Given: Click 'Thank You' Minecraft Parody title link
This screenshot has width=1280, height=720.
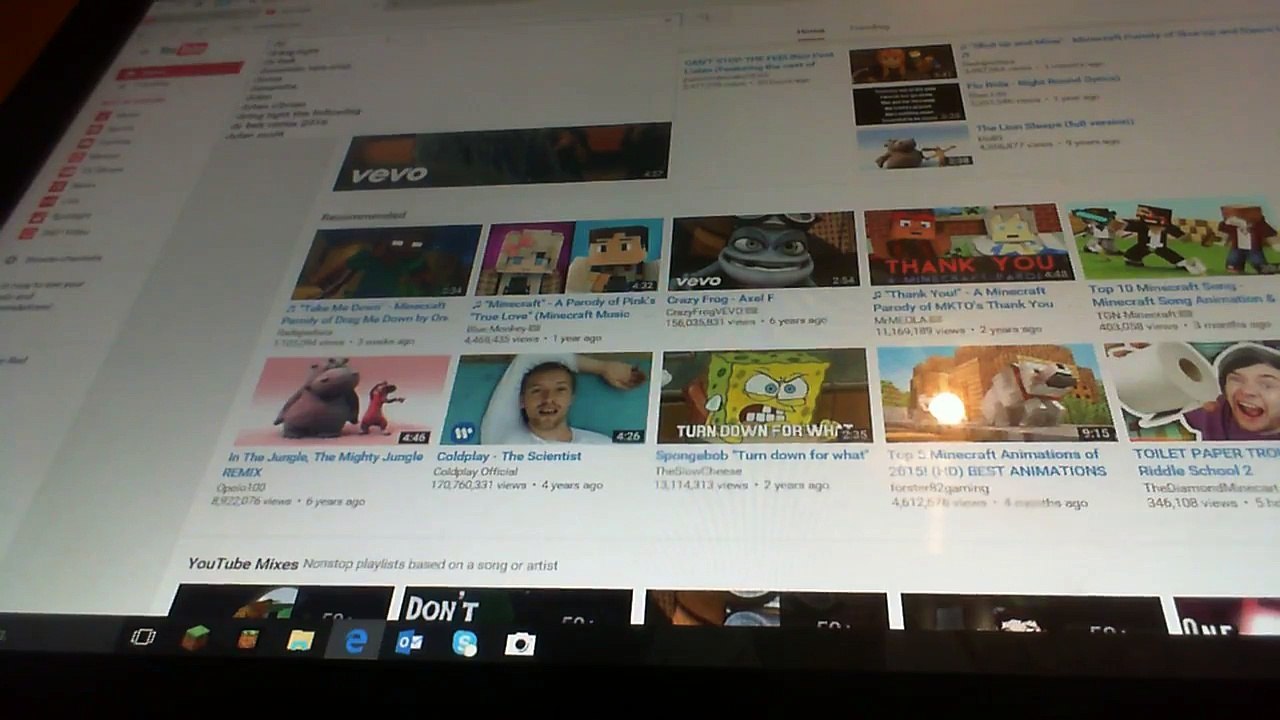Looking at the screenshot, I should click(962, 299).
